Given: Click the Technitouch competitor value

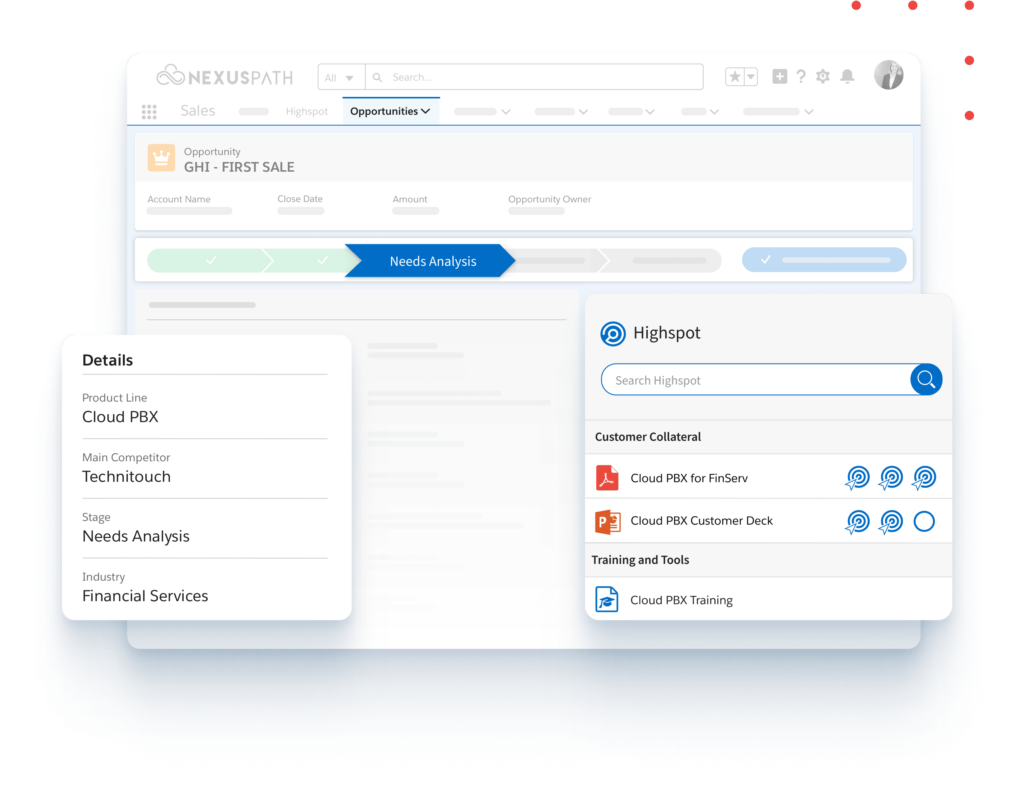Looking at the screenshot, I should pos(126,476).
